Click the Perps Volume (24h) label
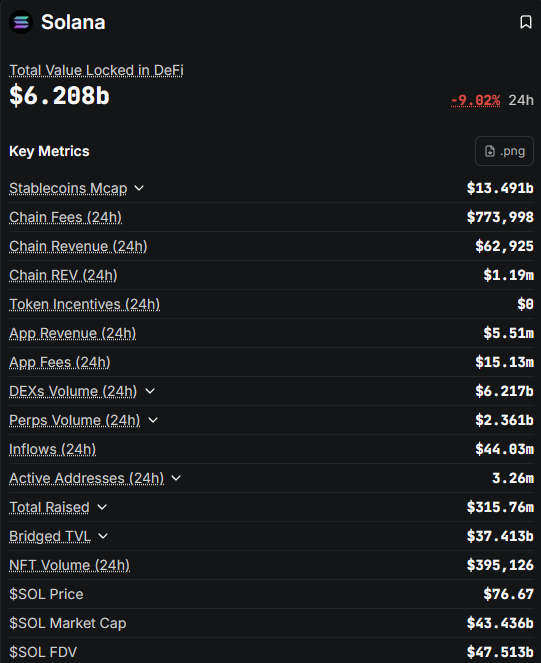Screen dimensions: 541x663 (x=74, y=420)
